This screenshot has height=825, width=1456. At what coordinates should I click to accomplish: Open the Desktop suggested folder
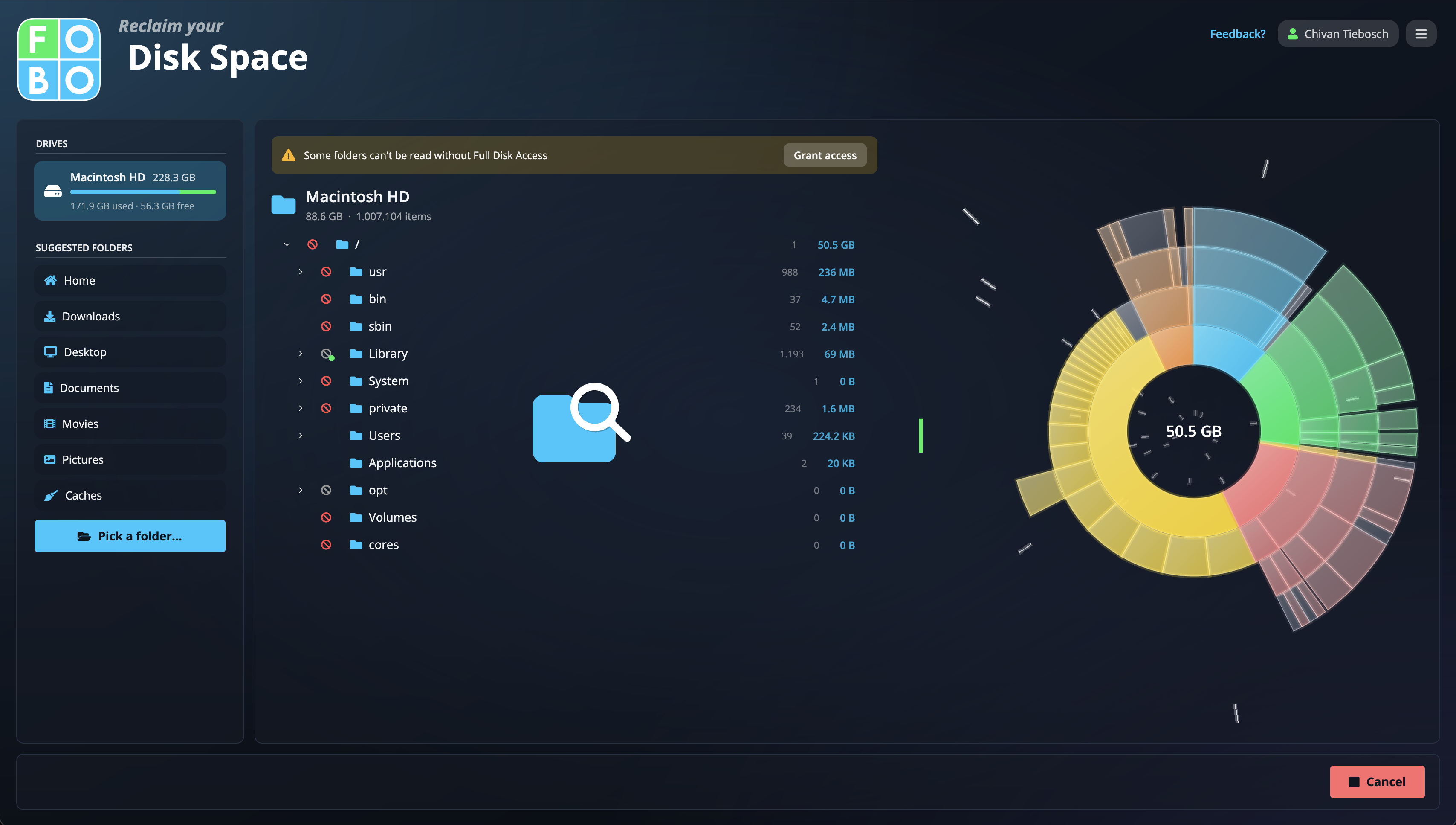[x=130, y=352]
